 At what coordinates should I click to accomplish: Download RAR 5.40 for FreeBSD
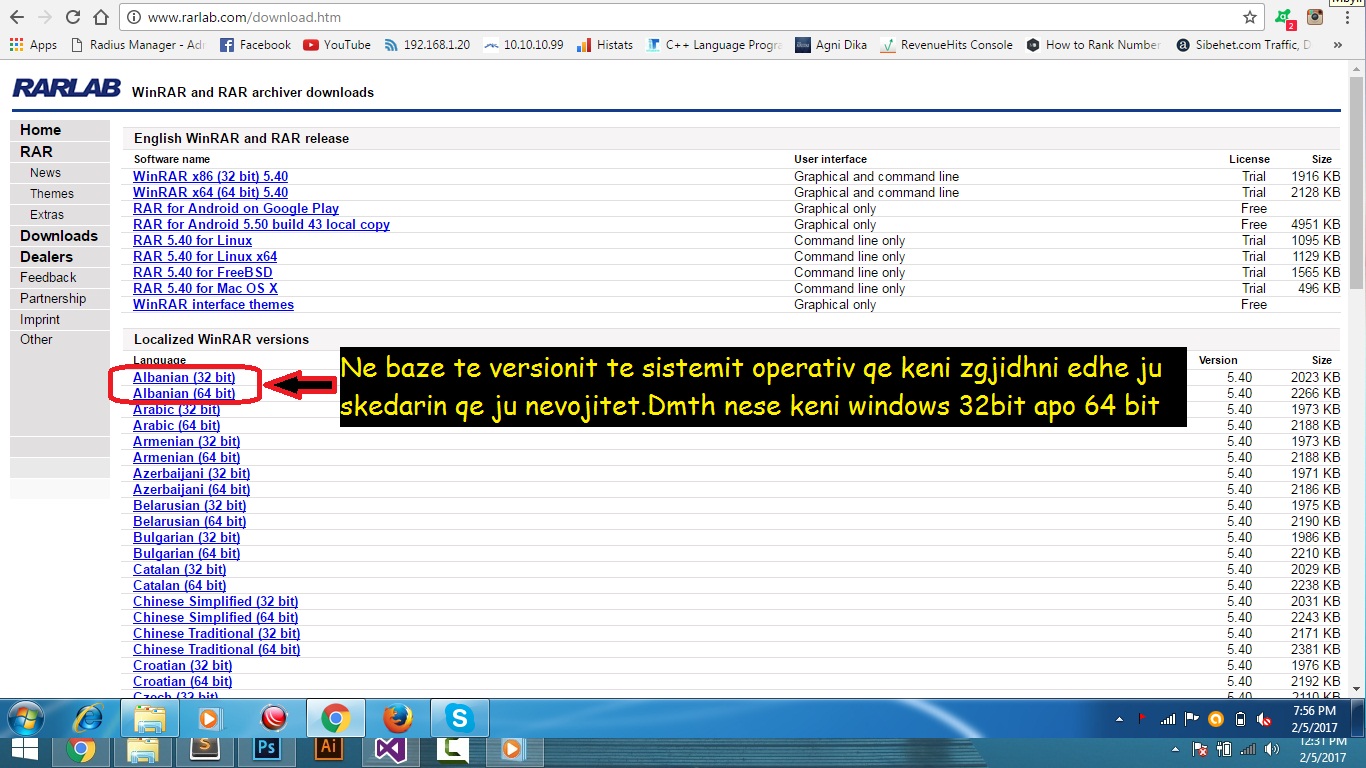(x=203, y=272)
